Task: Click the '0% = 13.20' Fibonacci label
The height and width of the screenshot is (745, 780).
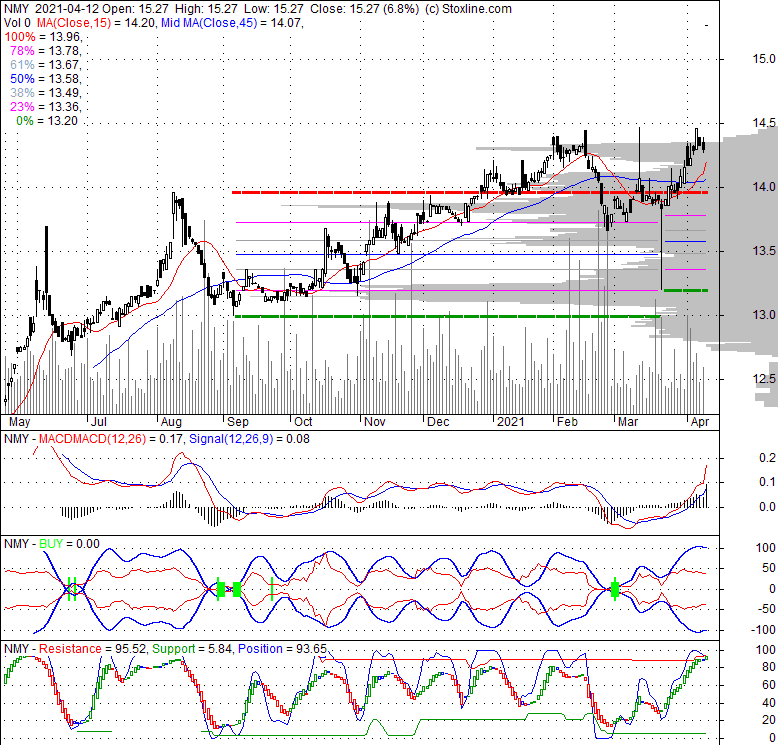Action: coord(47,121)
